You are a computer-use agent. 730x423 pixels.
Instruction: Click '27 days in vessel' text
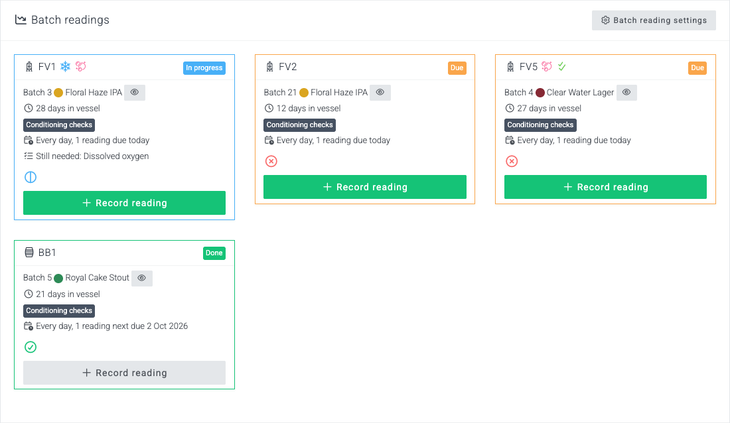pyautogui.click(x=549, y=108)
